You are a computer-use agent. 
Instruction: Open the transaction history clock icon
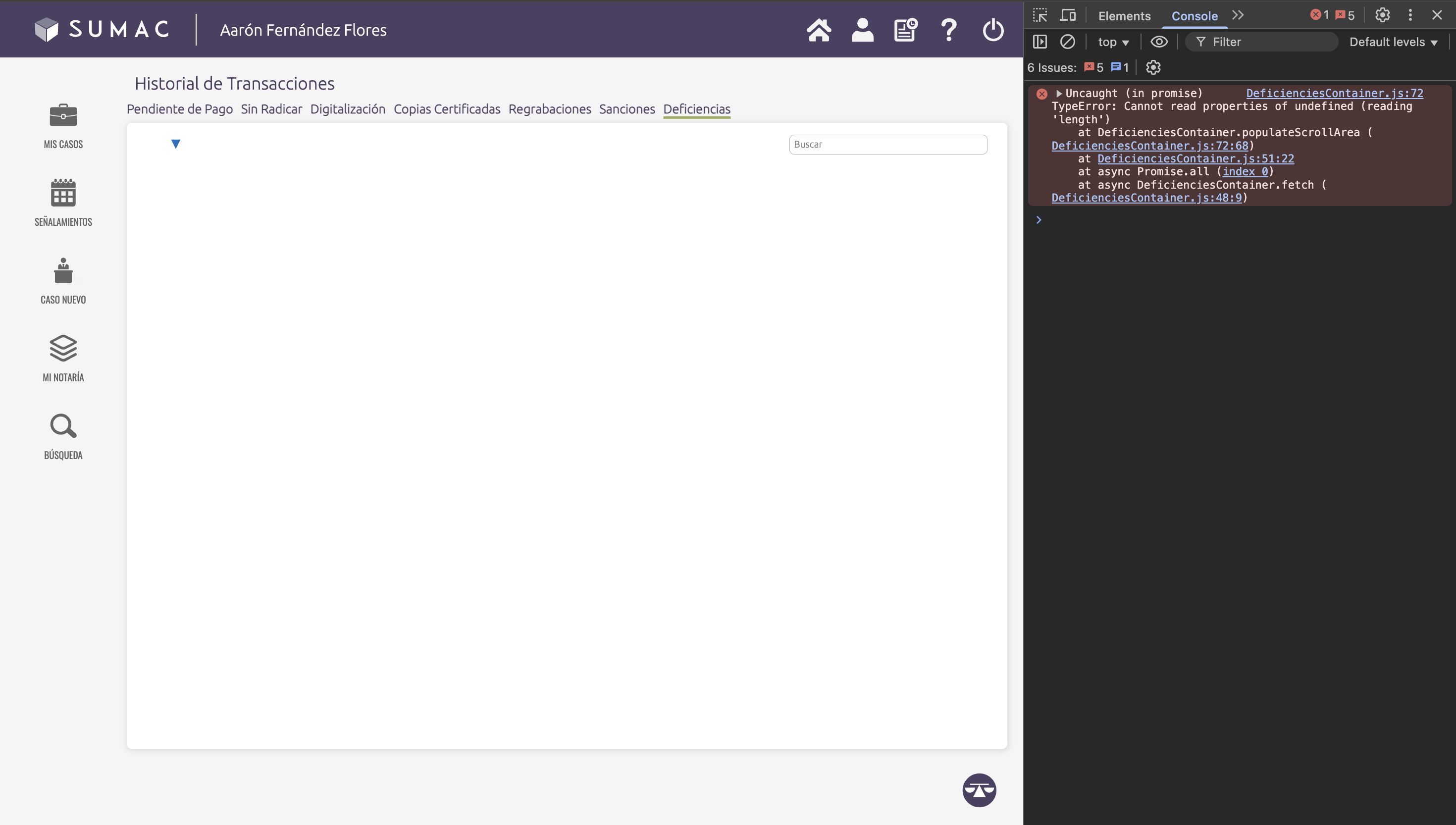coord(905,30)
